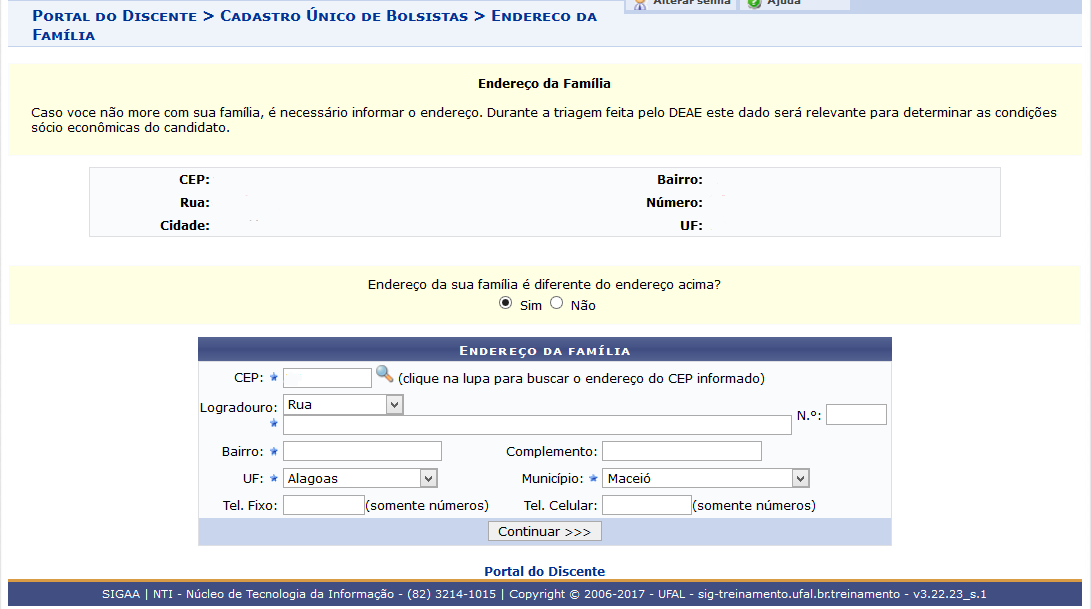Click the Tel. Celular phone field
Screen dimensions: 1091x609
646,505
